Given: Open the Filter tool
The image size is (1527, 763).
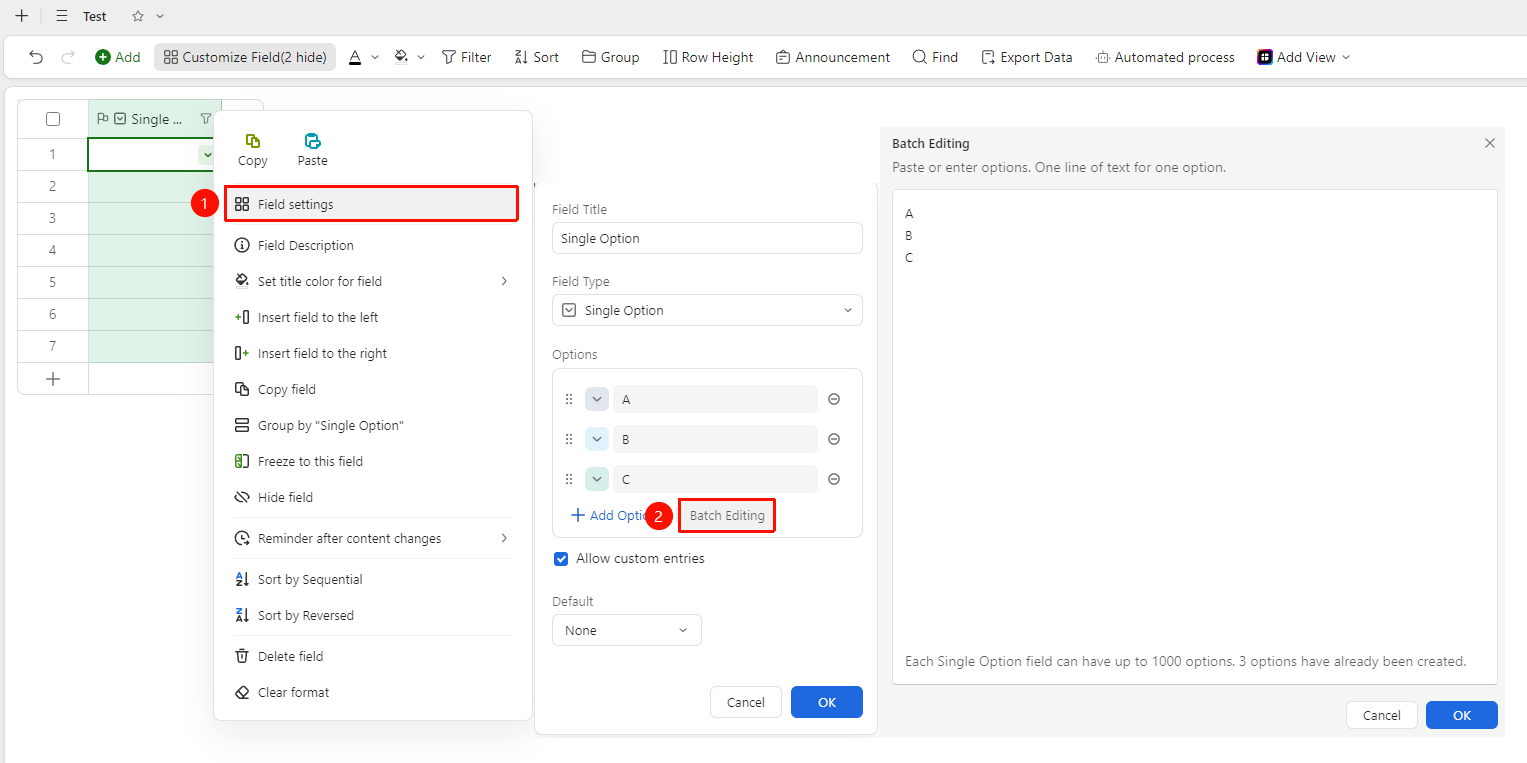Looking at the screenshot, I should tap(466, 57).
